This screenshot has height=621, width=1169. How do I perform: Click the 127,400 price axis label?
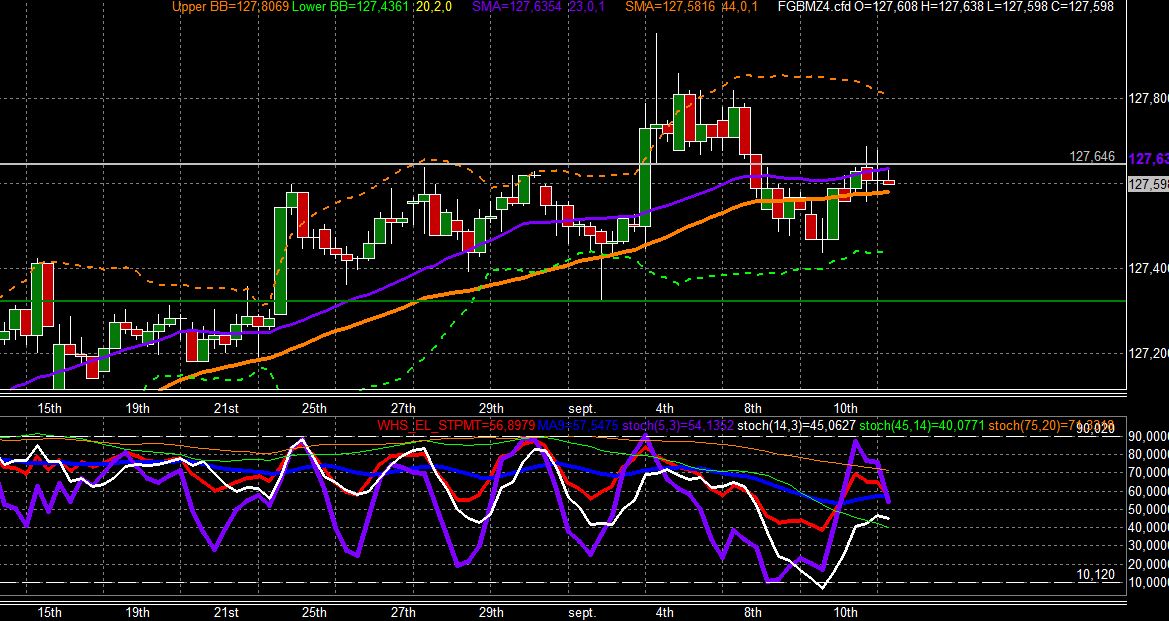(x=1149, y=268)
